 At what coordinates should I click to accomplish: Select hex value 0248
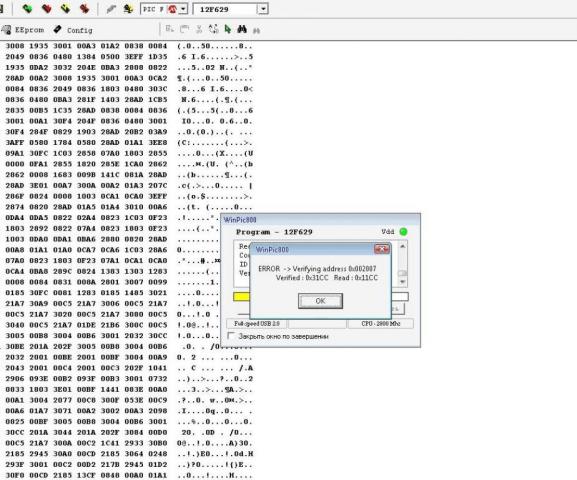[x=158, y=453]
